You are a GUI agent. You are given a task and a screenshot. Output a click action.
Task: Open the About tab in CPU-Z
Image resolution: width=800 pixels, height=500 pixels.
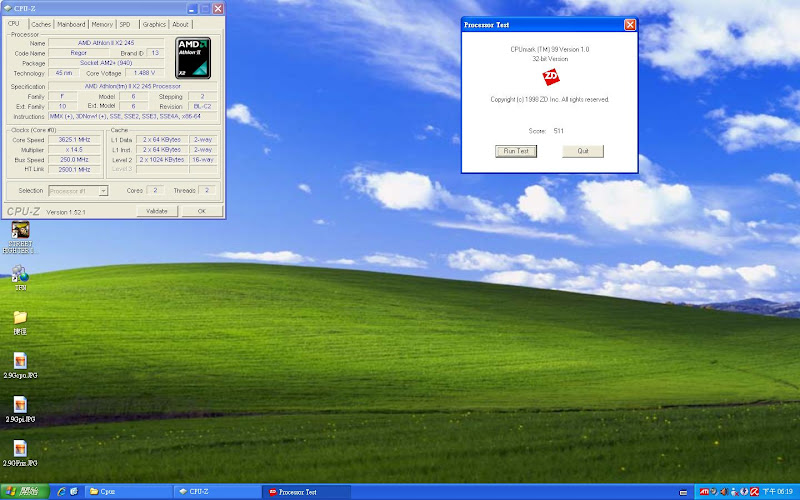(180, 24)
